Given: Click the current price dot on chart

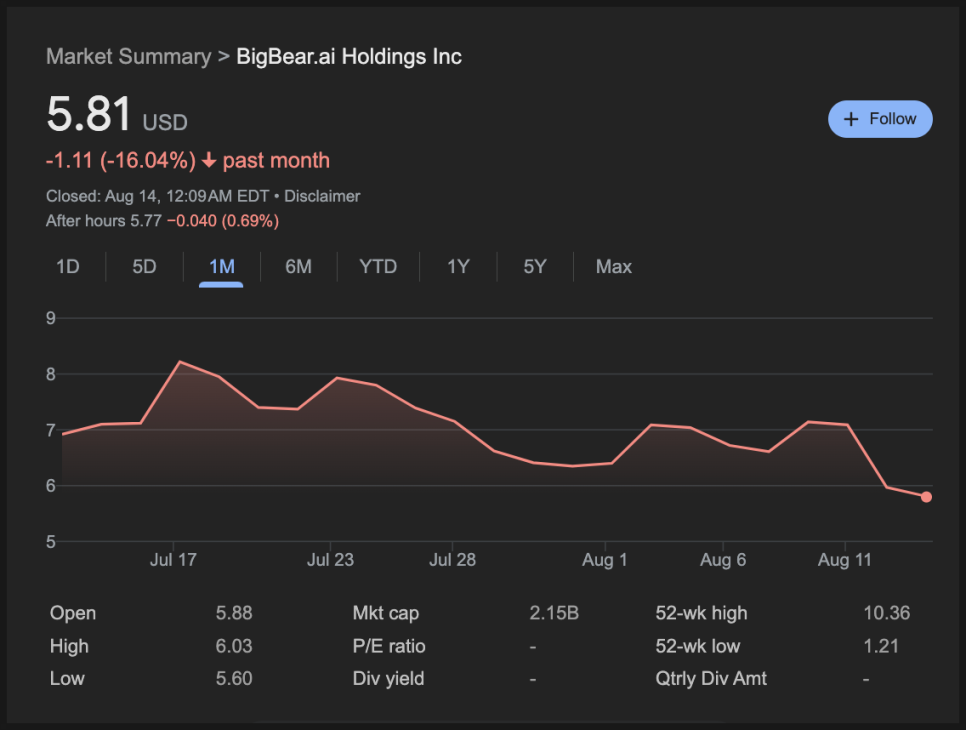Looking at the screenshot, I should (926, 497).
